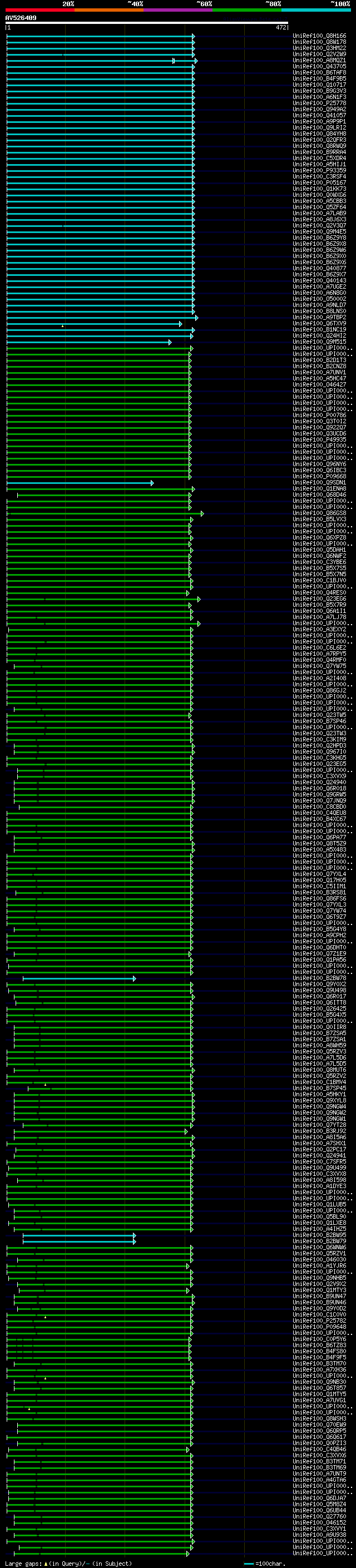Select hit label UniRef100_Q86GS8

coord(319,513)
